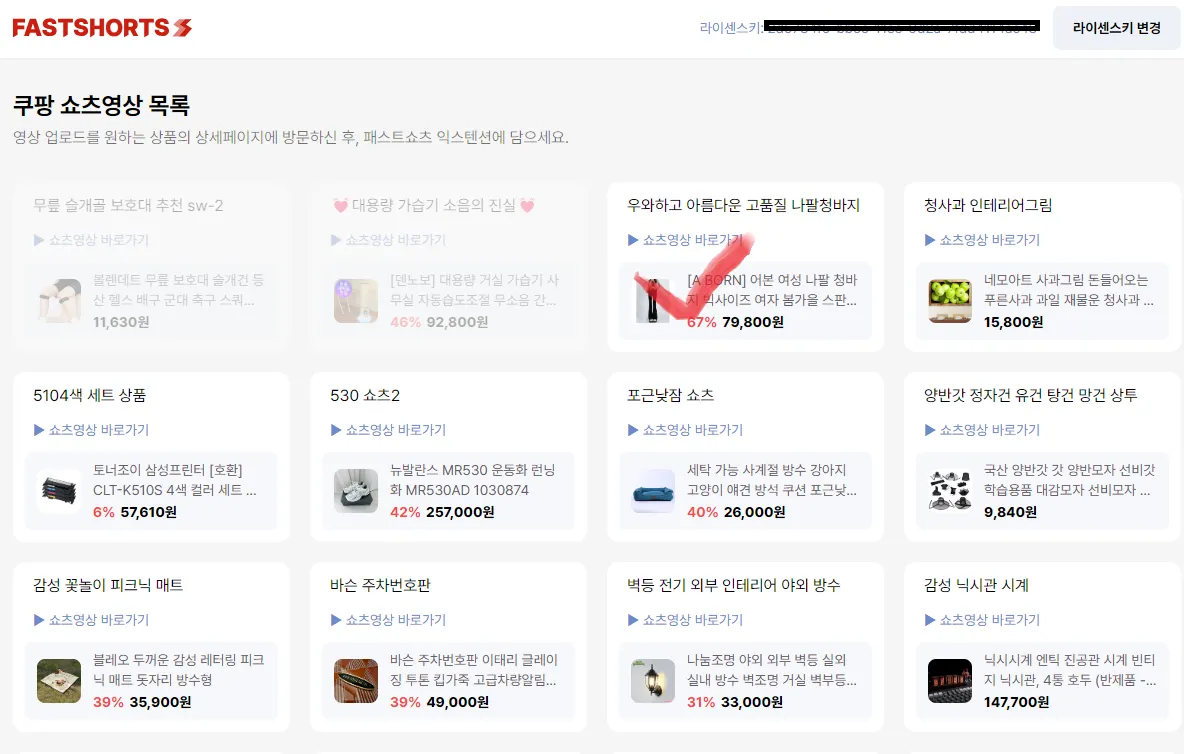This screenshot has height=754, width=1184.
Task: Click the price 147,700원
Action: (x=1016, y=703)
